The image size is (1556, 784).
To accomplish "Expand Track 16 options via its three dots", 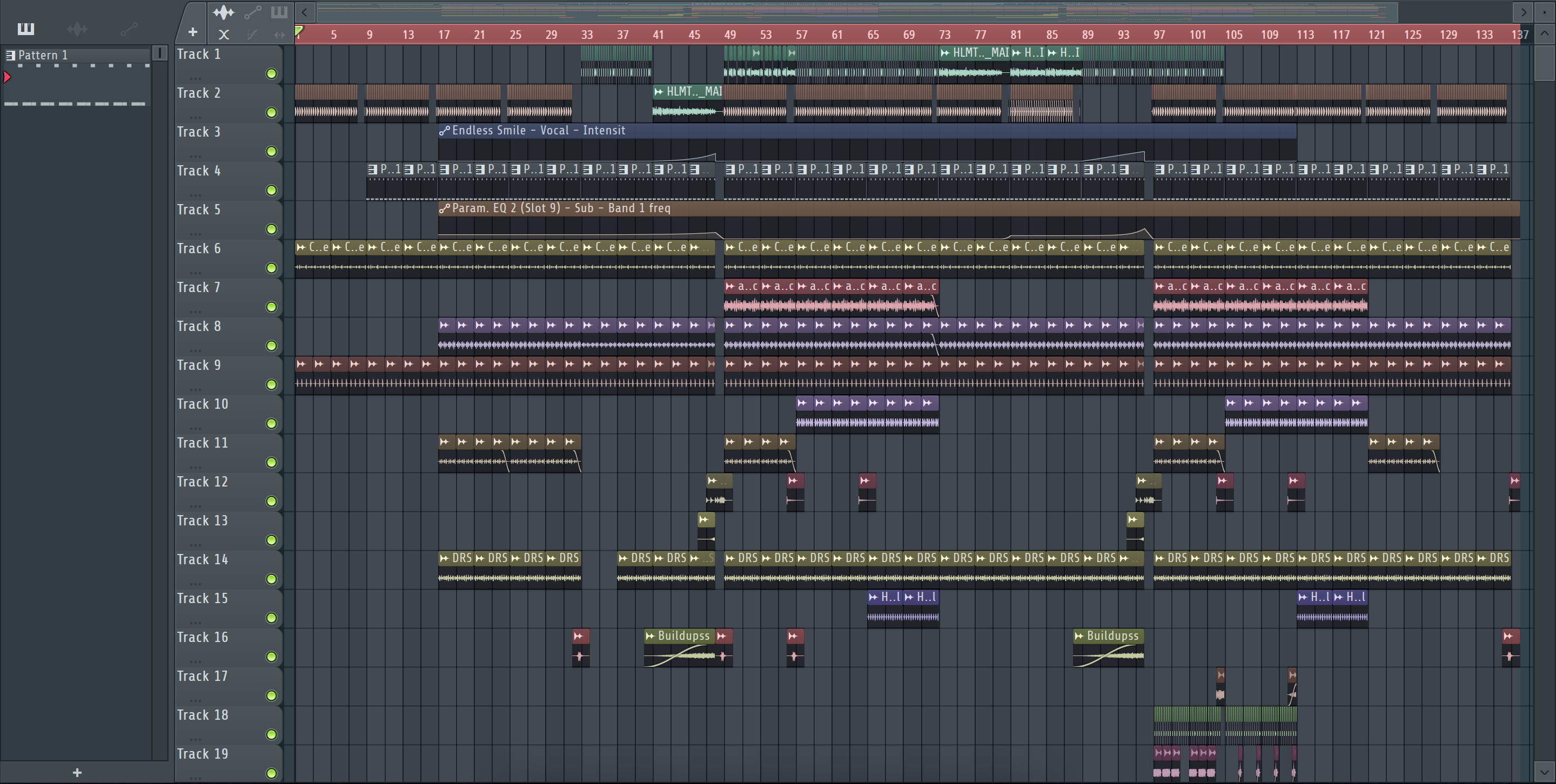I will (x=194, y=661).
